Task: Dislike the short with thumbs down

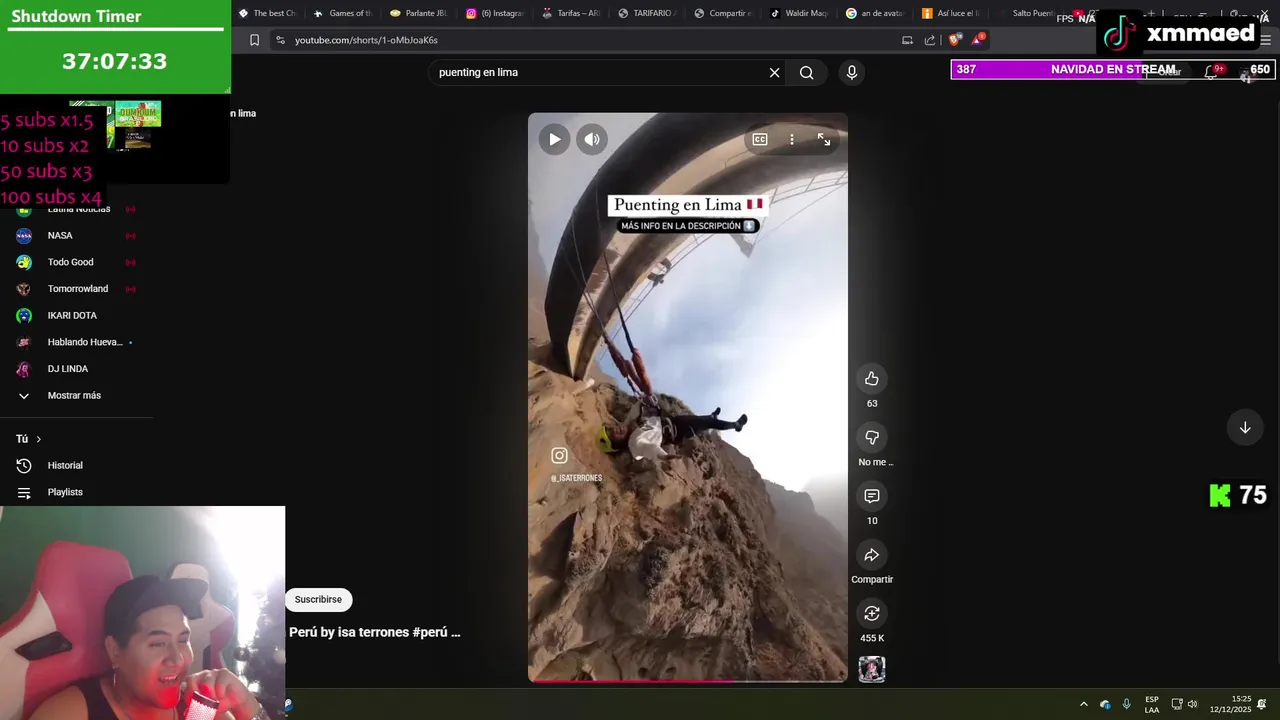Action: (x=872, y=437)
